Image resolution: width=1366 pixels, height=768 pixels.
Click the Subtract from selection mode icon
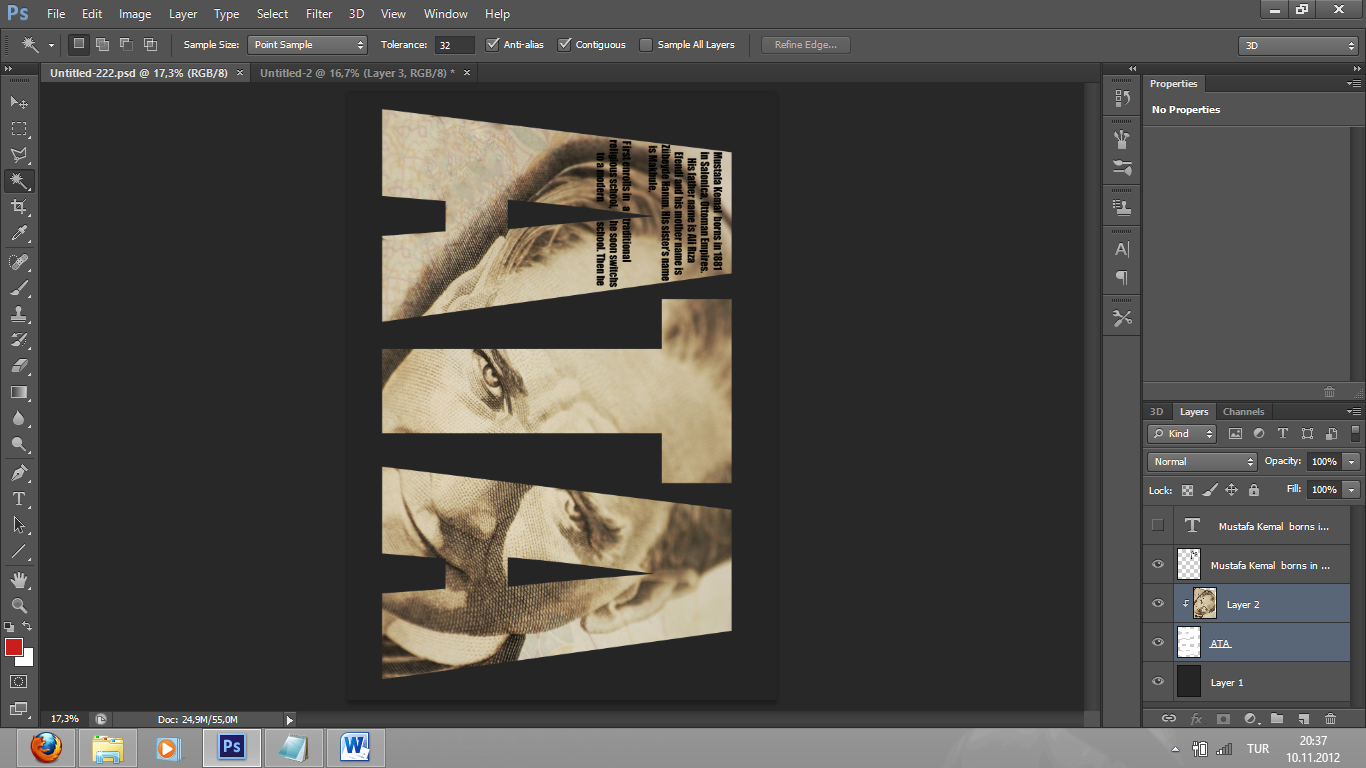click(x=126, y=44)
